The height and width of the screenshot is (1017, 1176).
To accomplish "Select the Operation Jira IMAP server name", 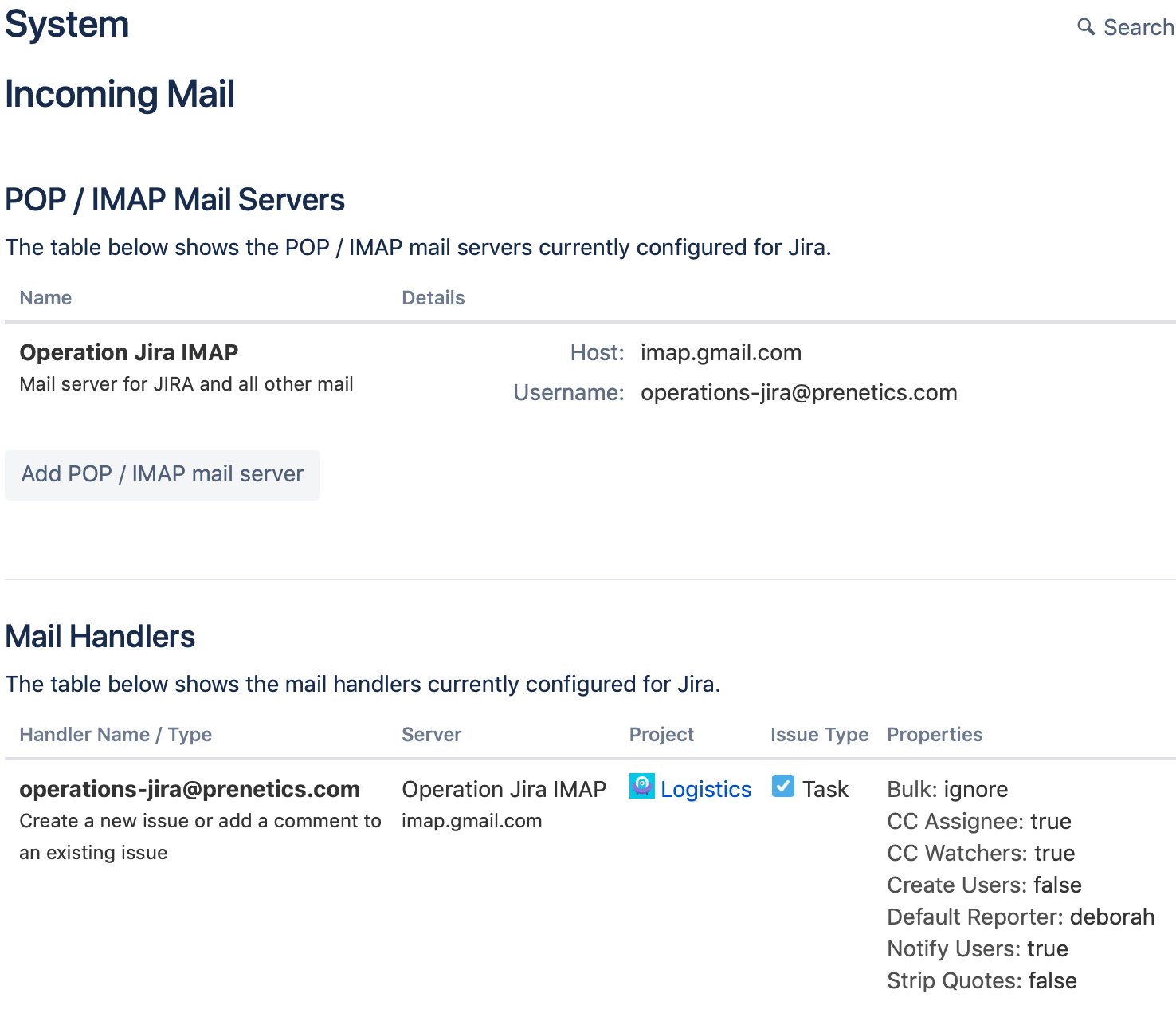I will pyautogui.click(x=128, y=352).
